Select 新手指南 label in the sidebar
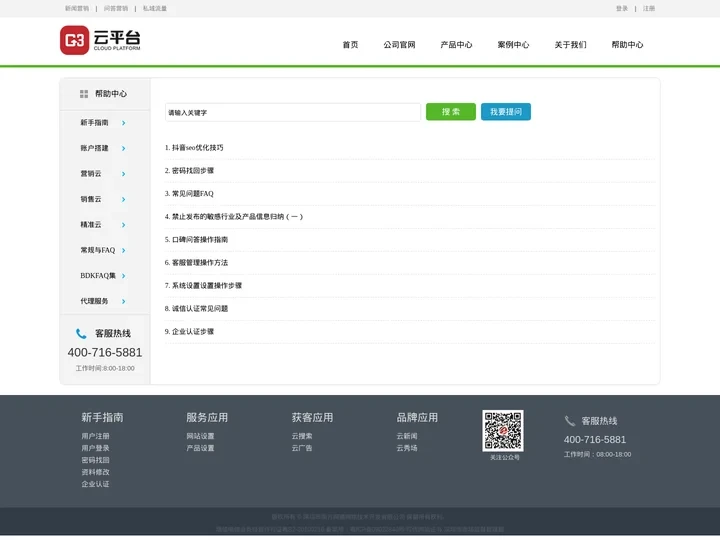720x540 pixels. click(95, 123)
